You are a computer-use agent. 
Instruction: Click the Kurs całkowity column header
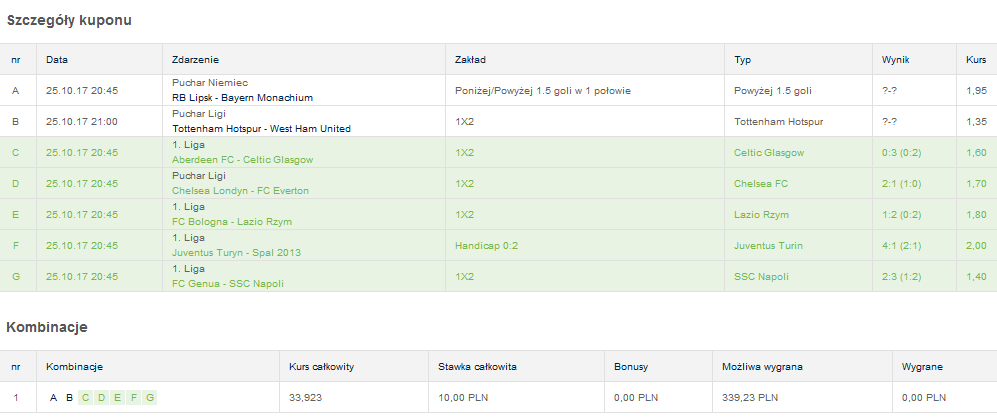[x=319, y=367]
